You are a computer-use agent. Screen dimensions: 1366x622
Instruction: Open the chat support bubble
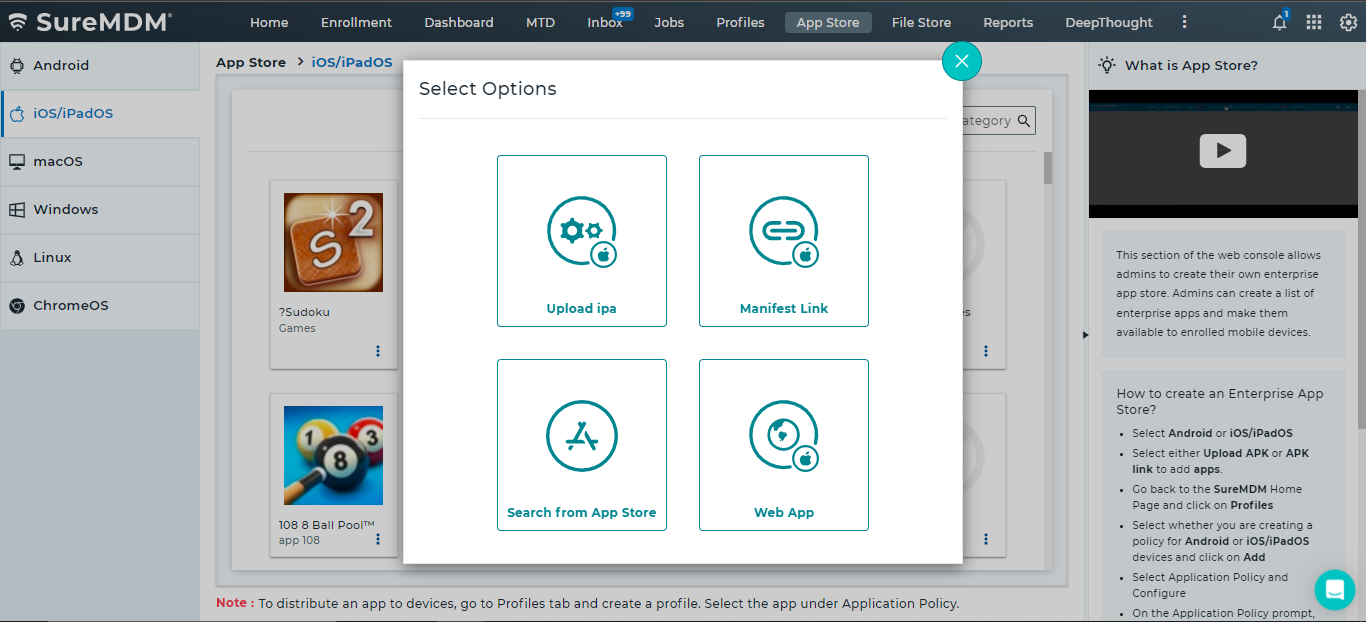[1334, 590]
